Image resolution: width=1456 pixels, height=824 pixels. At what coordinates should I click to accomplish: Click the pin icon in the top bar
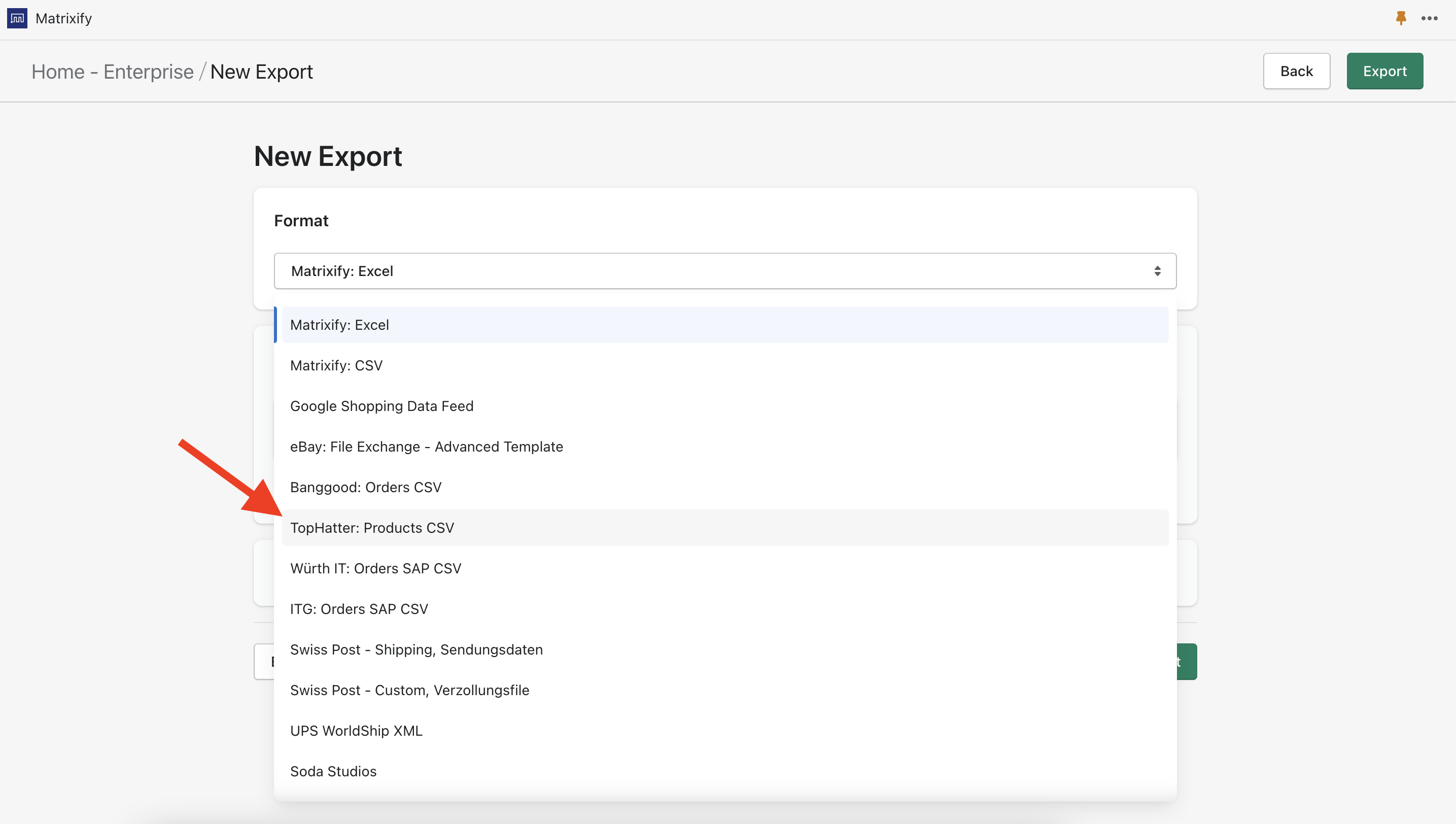[x=1401, y=18]
